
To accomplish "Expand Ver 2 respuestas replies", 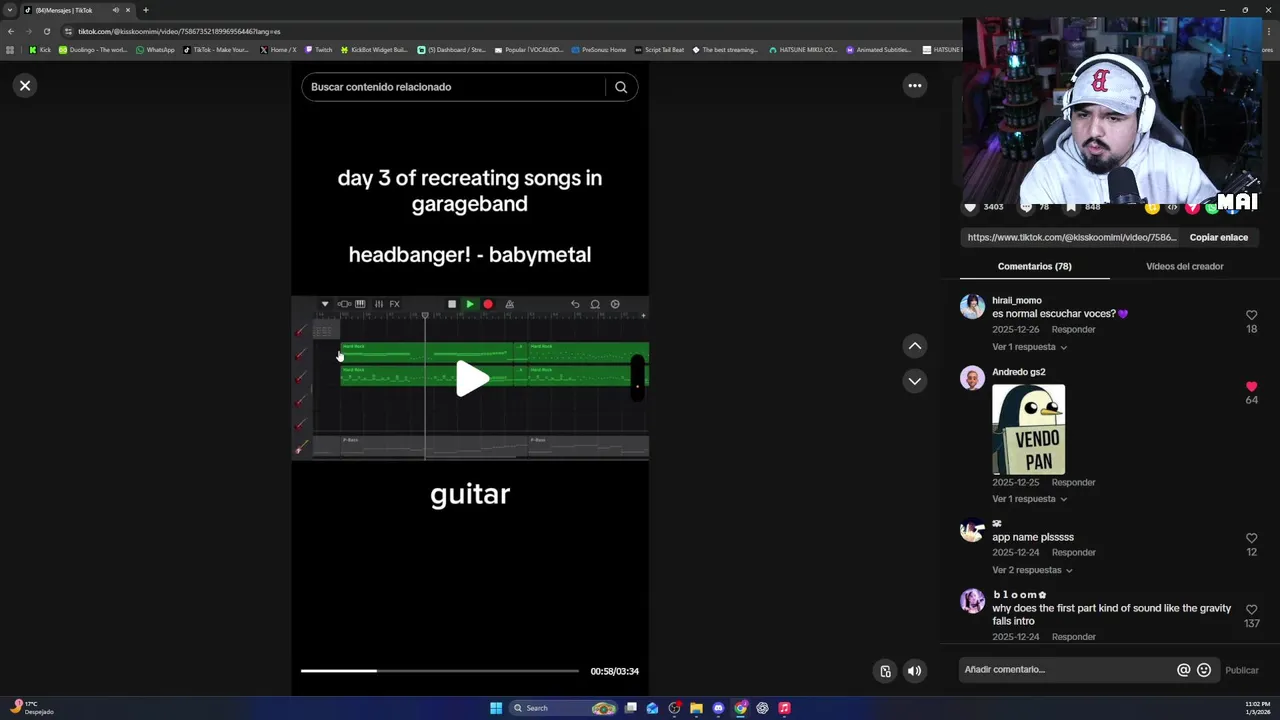I will 1032,570.
